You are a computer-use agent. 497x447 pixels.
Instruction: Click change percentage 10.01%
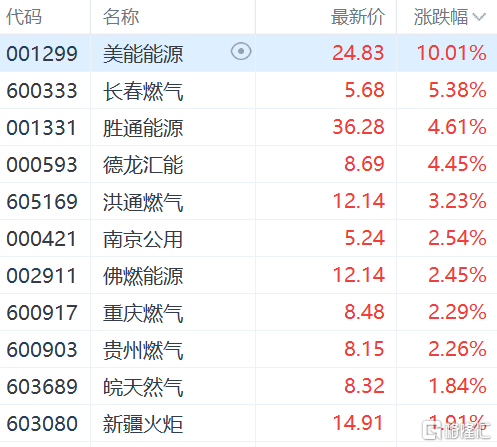pyautogui.click(x=452, y=53)
